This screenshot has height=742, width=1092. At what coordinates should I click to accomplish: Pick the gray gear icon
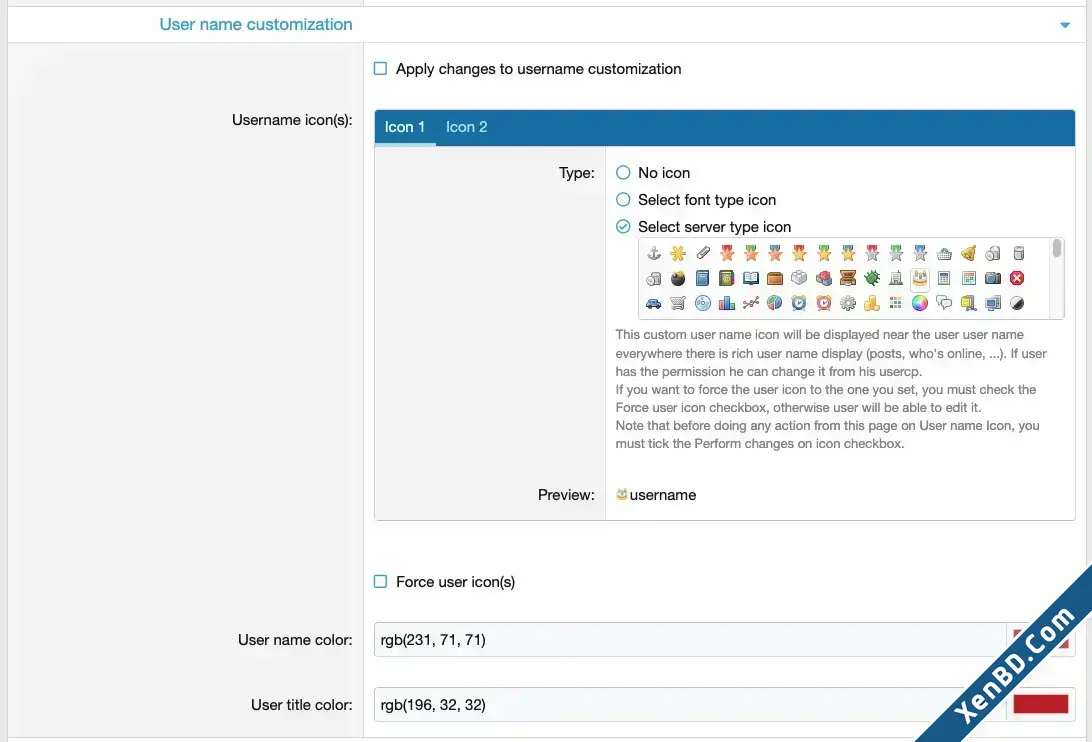[847, 303]
